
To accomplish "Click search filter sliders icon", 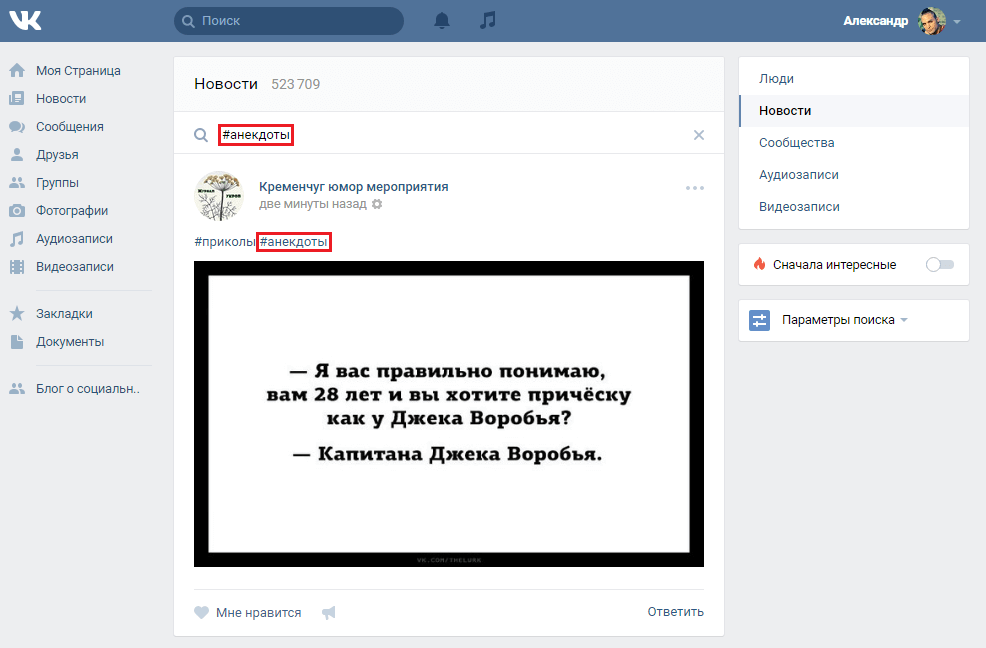I will click(760, 320).
